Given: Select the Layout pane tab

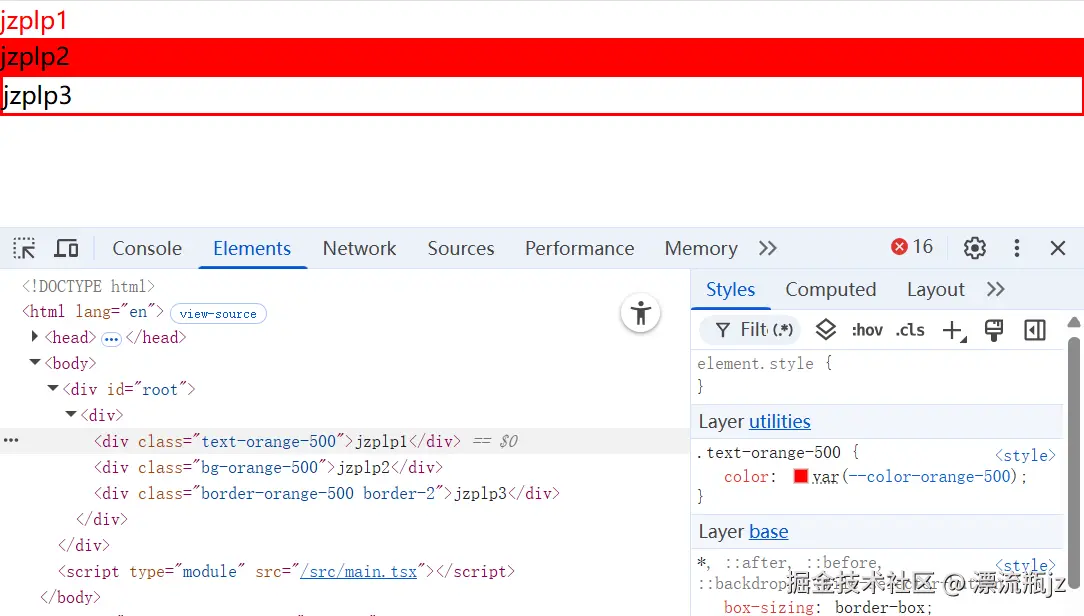Looking at the screenshot, I should [935, 289].
